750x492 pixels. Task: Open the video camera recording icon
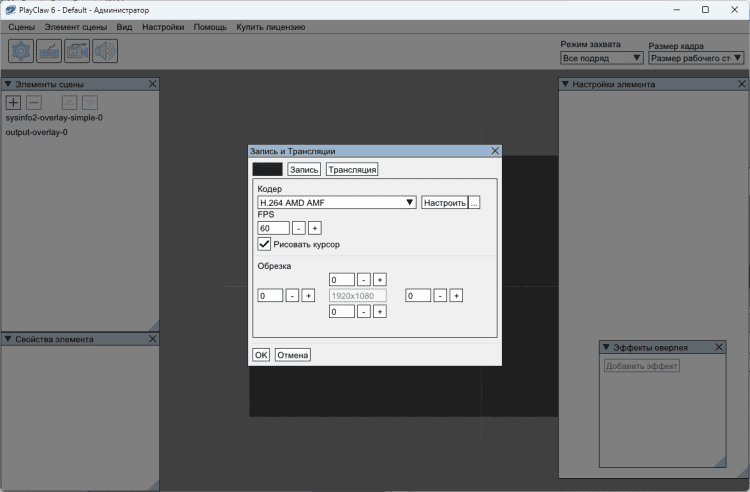point(77,51)
